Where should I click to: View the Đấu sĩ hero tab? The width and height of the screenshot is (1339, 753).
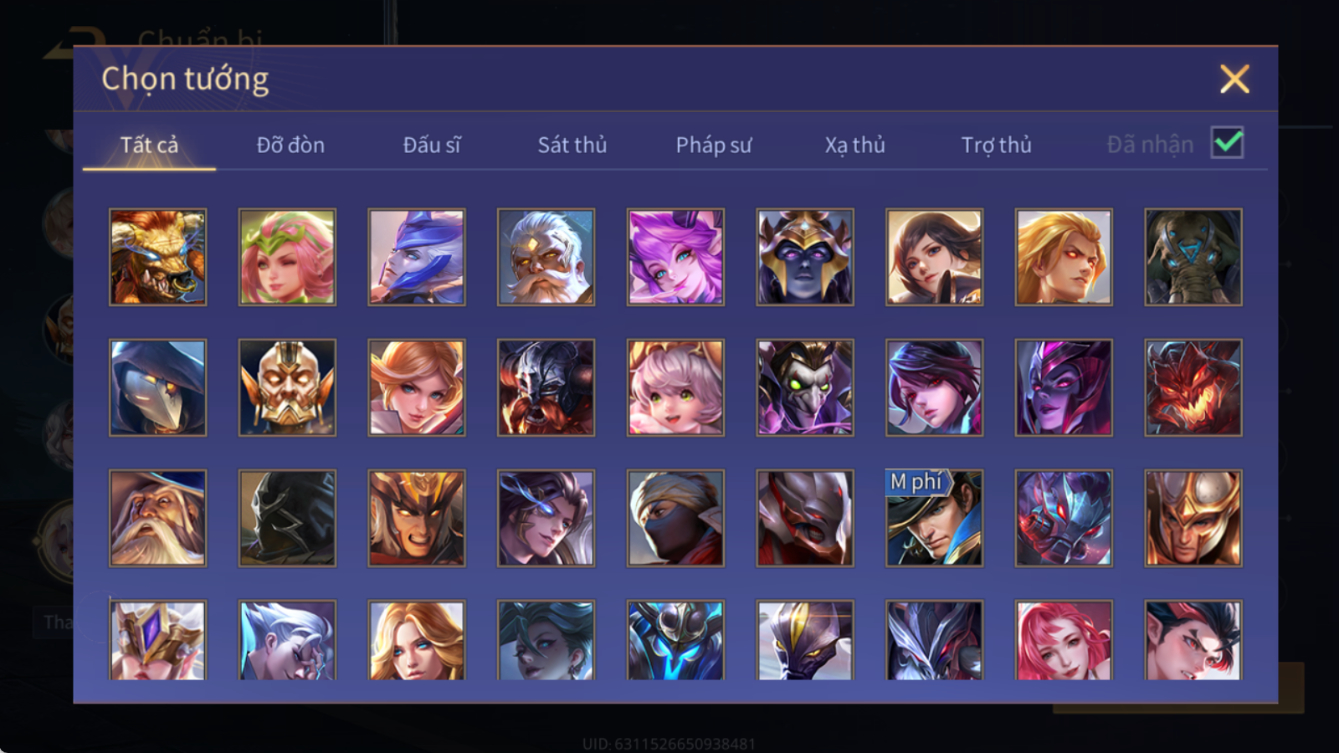[432, 145]
